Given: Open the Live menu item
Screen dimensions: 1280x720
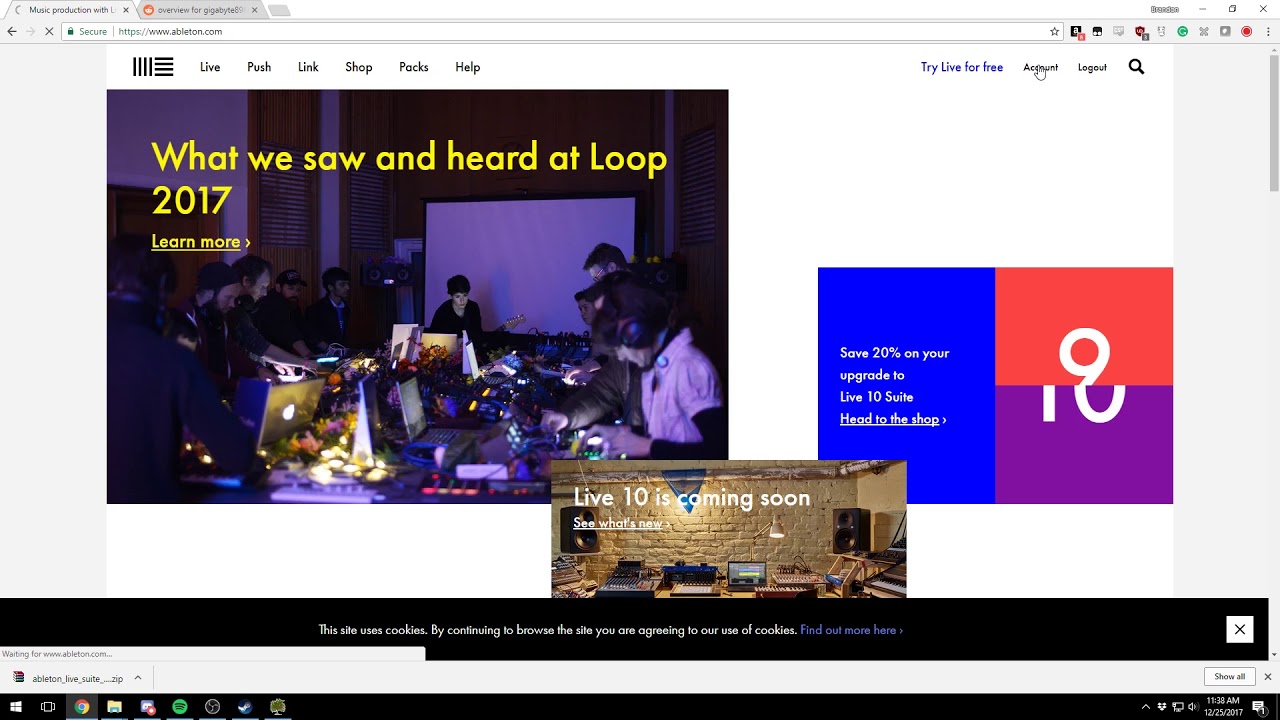Looking at the screenshot, I should (x=210, y=67).
